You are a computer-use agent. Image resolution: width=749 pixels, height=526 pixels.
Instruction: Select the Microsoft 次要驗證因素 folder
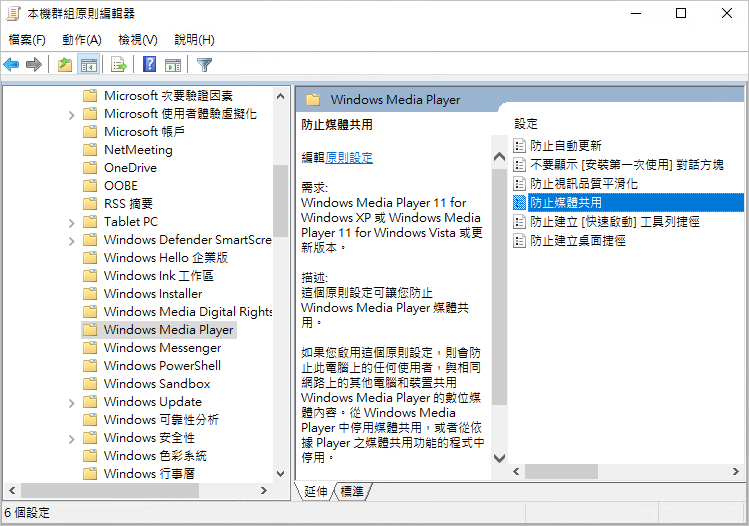click(168, 96)
